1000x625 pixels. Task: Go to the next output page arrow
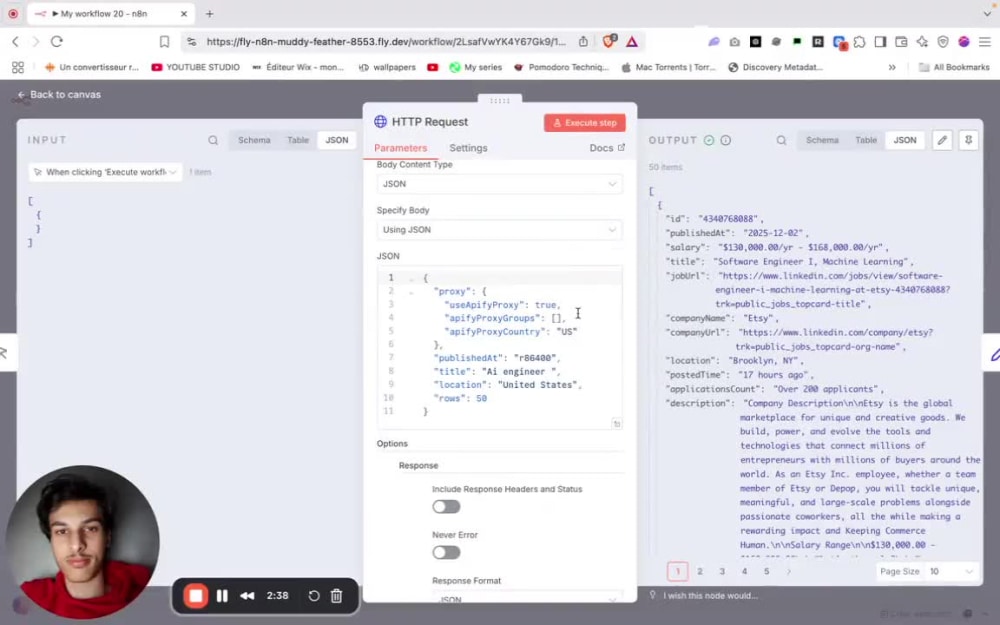click(x=789, y=571)
